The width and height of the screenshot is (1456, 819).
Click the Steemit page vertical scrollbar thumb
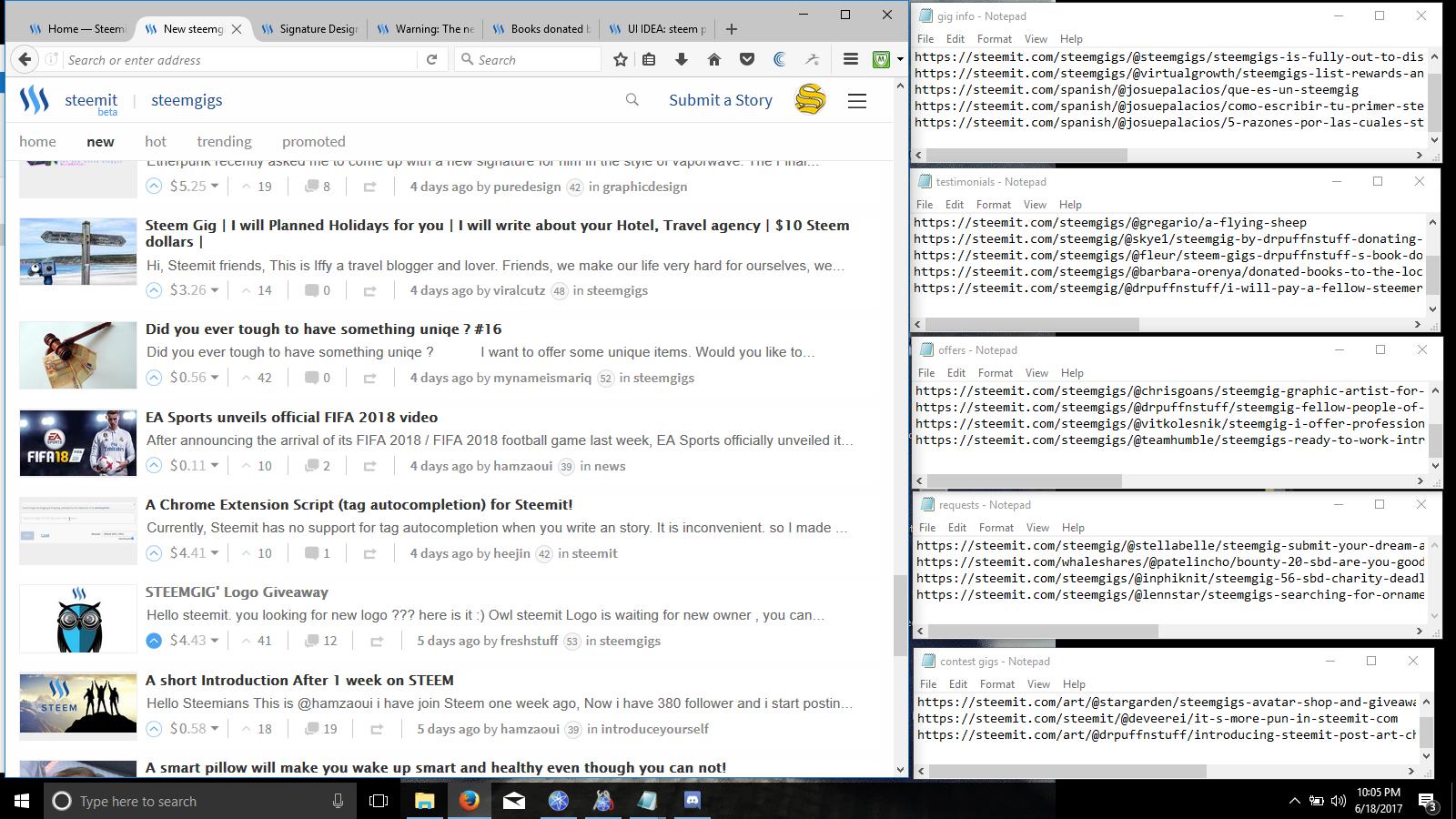tap(900, 615)
